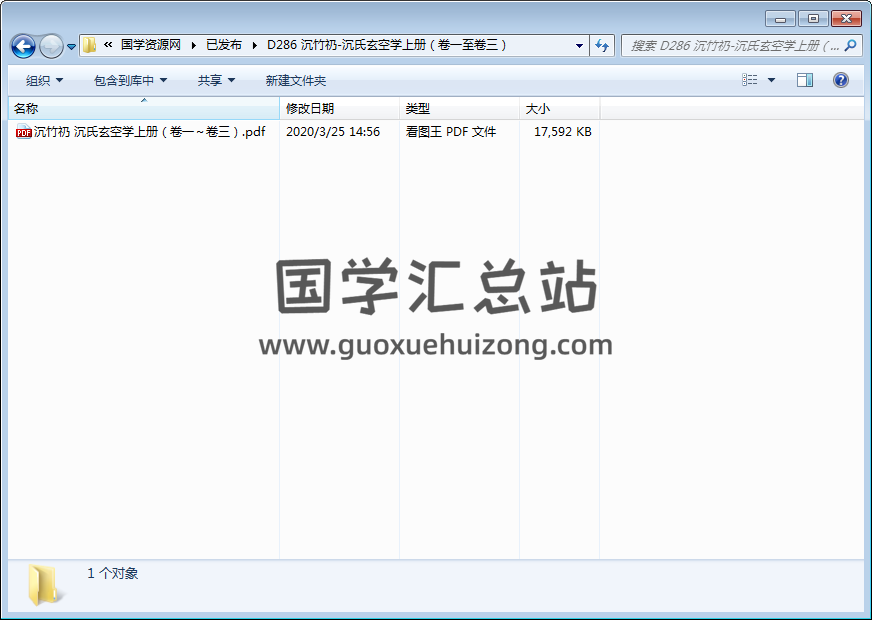Image resolution: width=872 pixels, height=620 pixels.
Task: Click the 新建文件夹 button
Action: tap(295, 80)
